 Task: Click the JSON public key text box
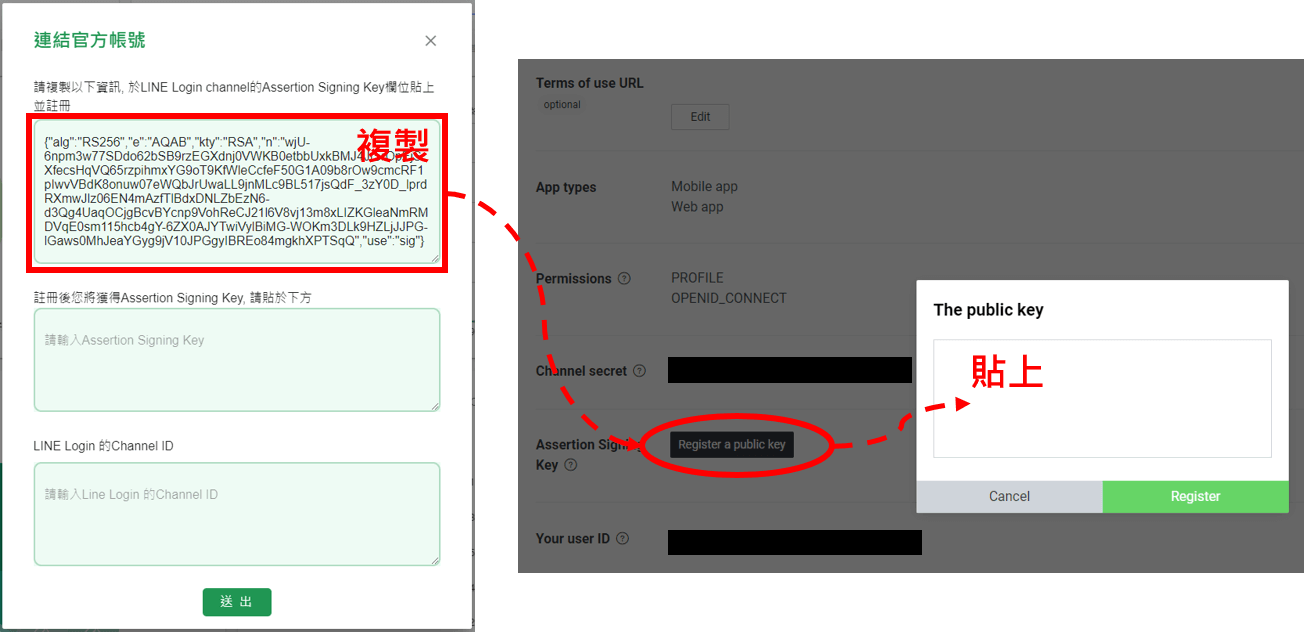tap(237, 192)
